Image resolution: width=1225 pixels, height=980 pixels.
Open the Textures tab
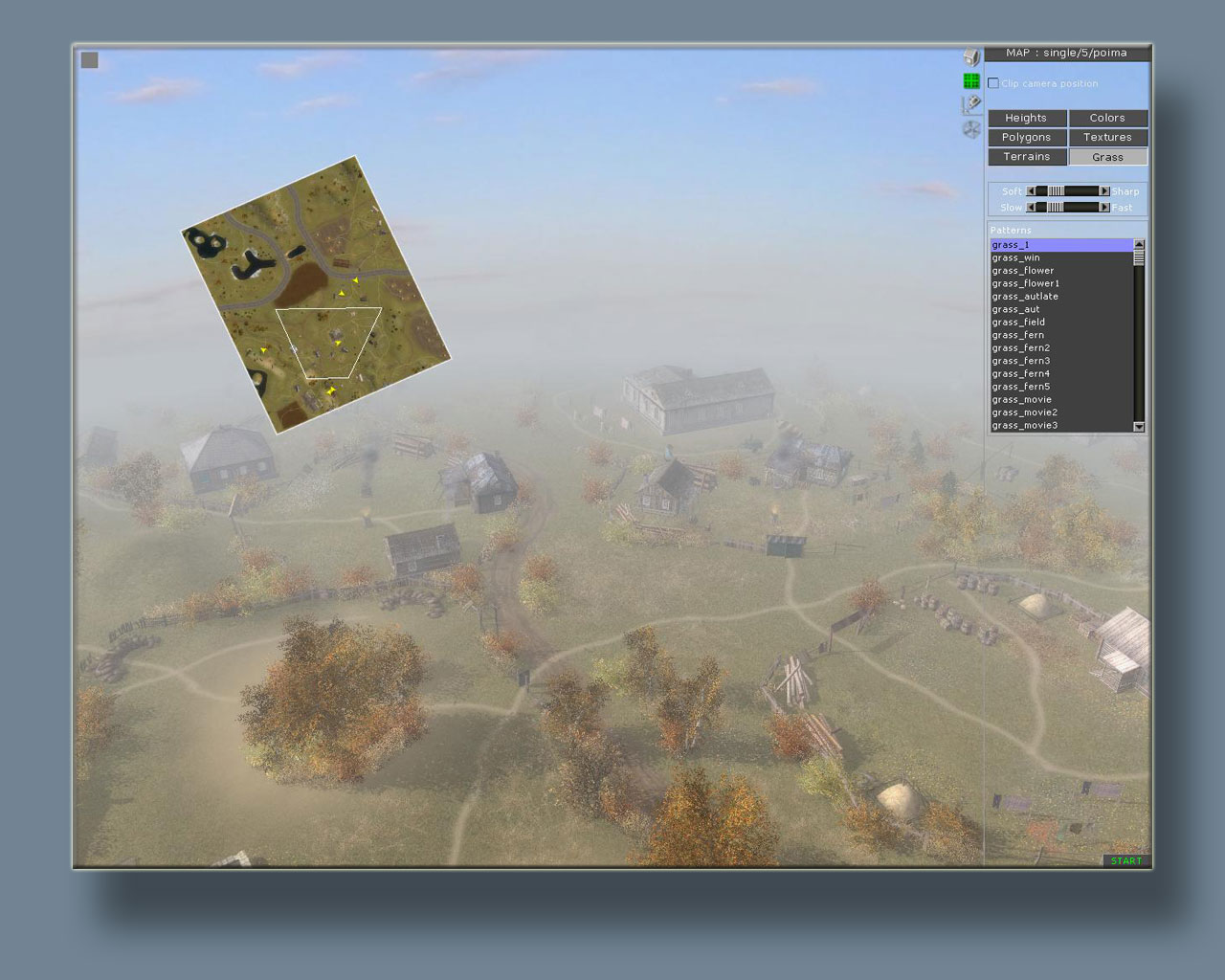click(1107, 137)
